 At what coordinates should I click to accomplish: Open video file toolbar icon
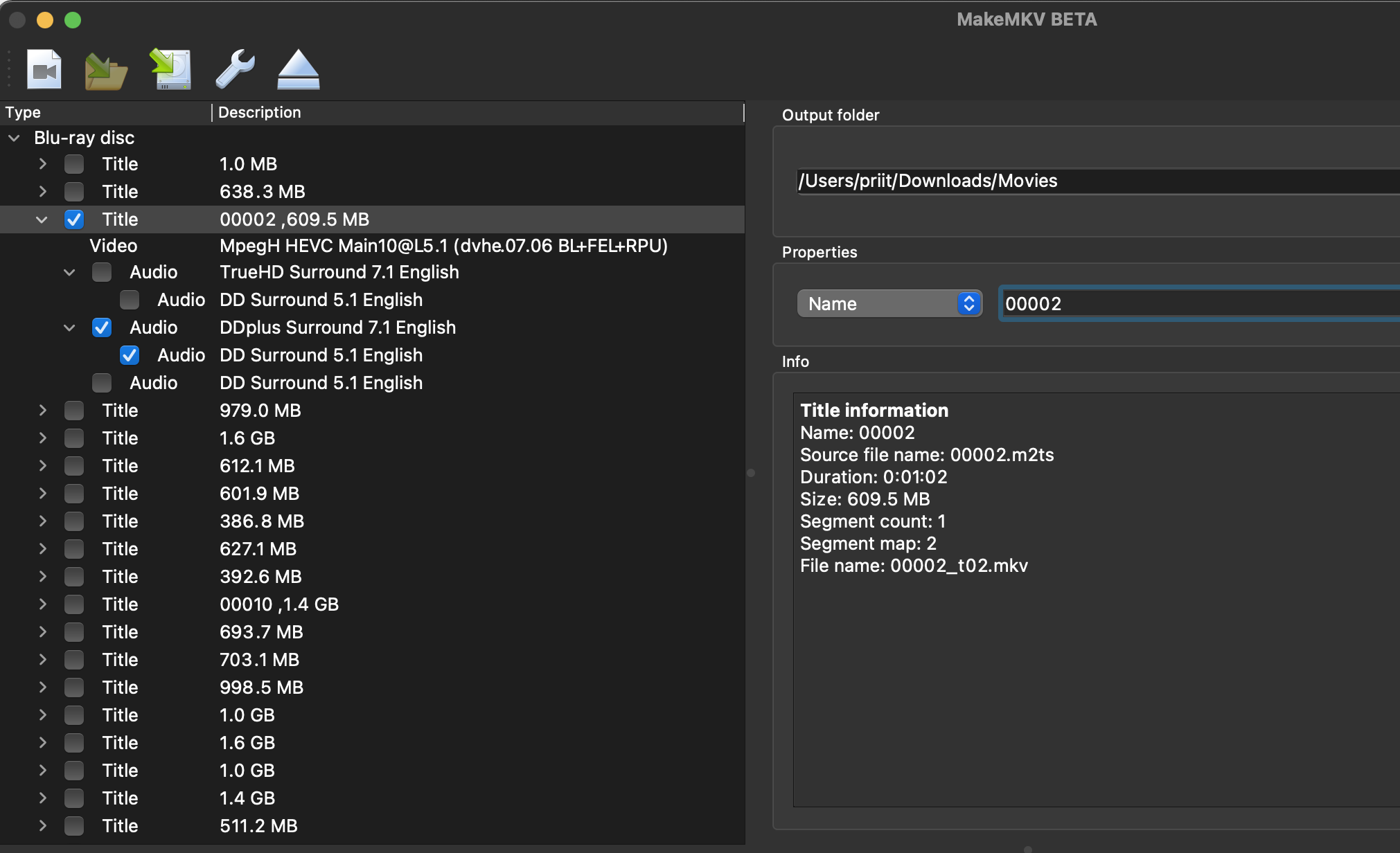click(x=44, y=69)
